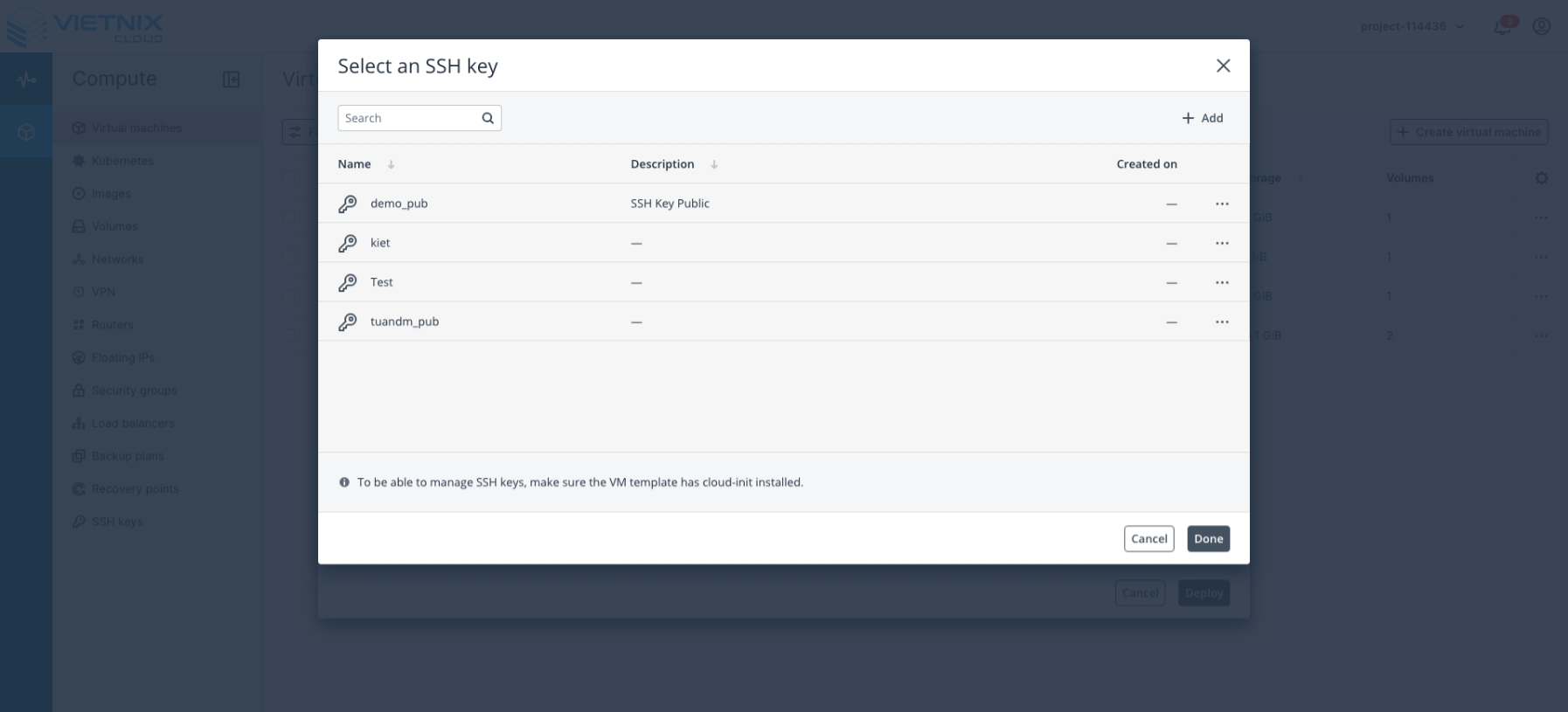Select the demo_pub key name
Viewport: 1568px width, 712px height.
(399, 204)
